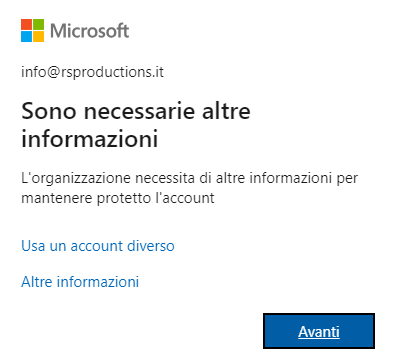The height and width of the screenshot is (363, 399).
Task: Click the word 'Altre' in the lower link
Action: [37, 282]
